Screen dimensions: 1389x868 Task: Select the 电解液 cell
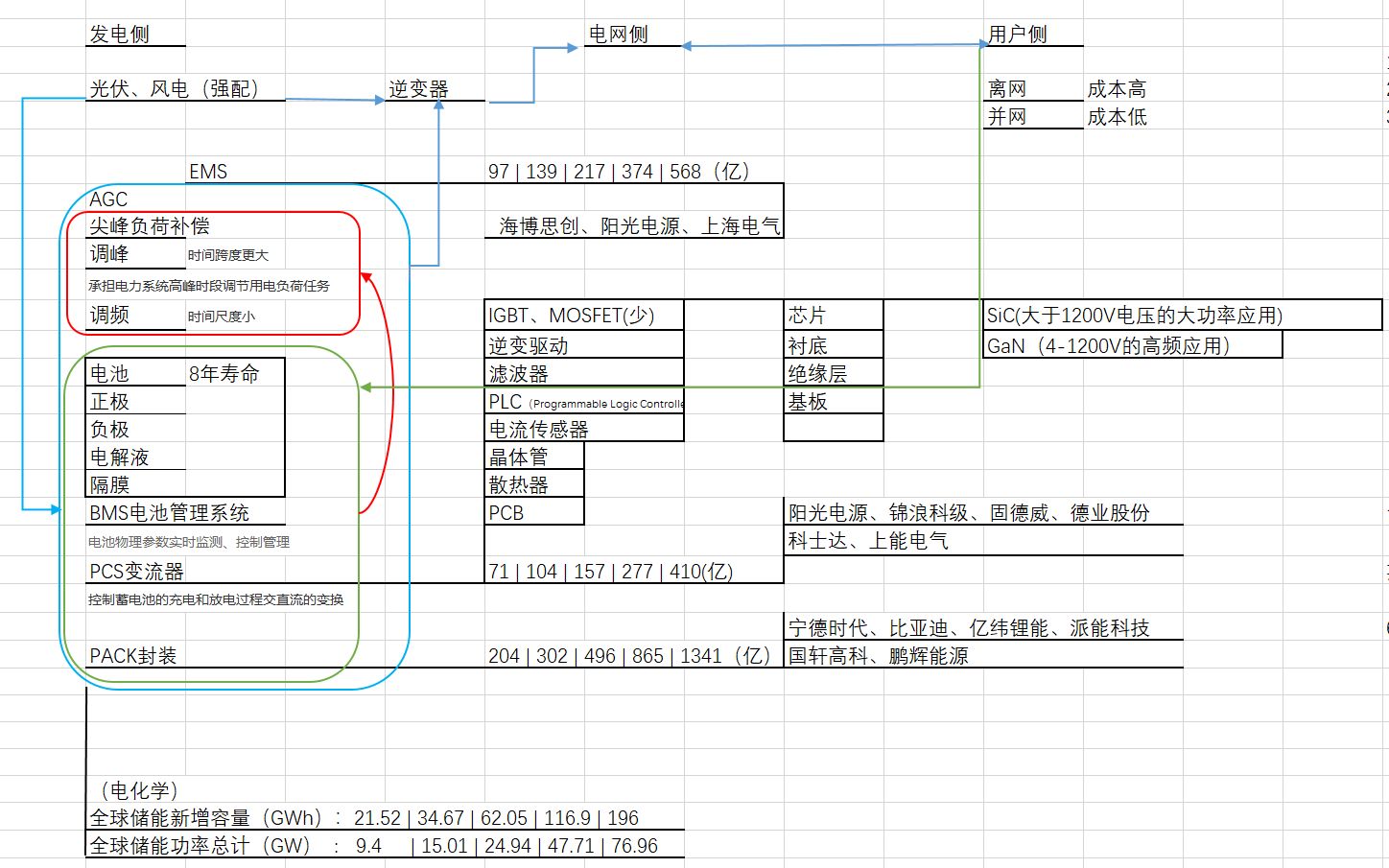pyautogui.click(x=120, y=457)
